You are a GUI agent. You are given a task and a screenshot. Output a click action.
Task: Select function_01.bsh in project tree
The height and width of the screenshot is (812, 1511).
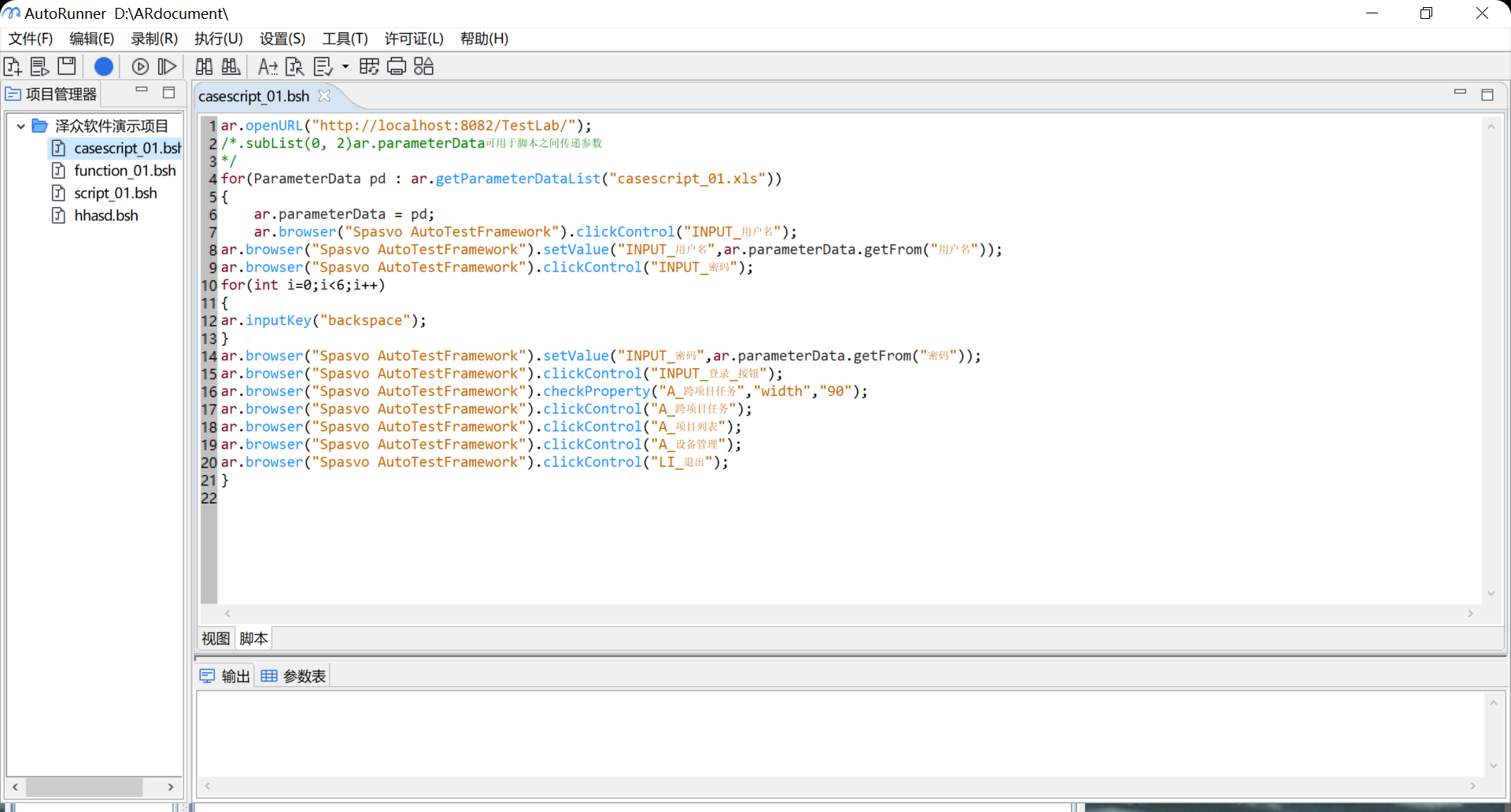(x=124, y=171)
